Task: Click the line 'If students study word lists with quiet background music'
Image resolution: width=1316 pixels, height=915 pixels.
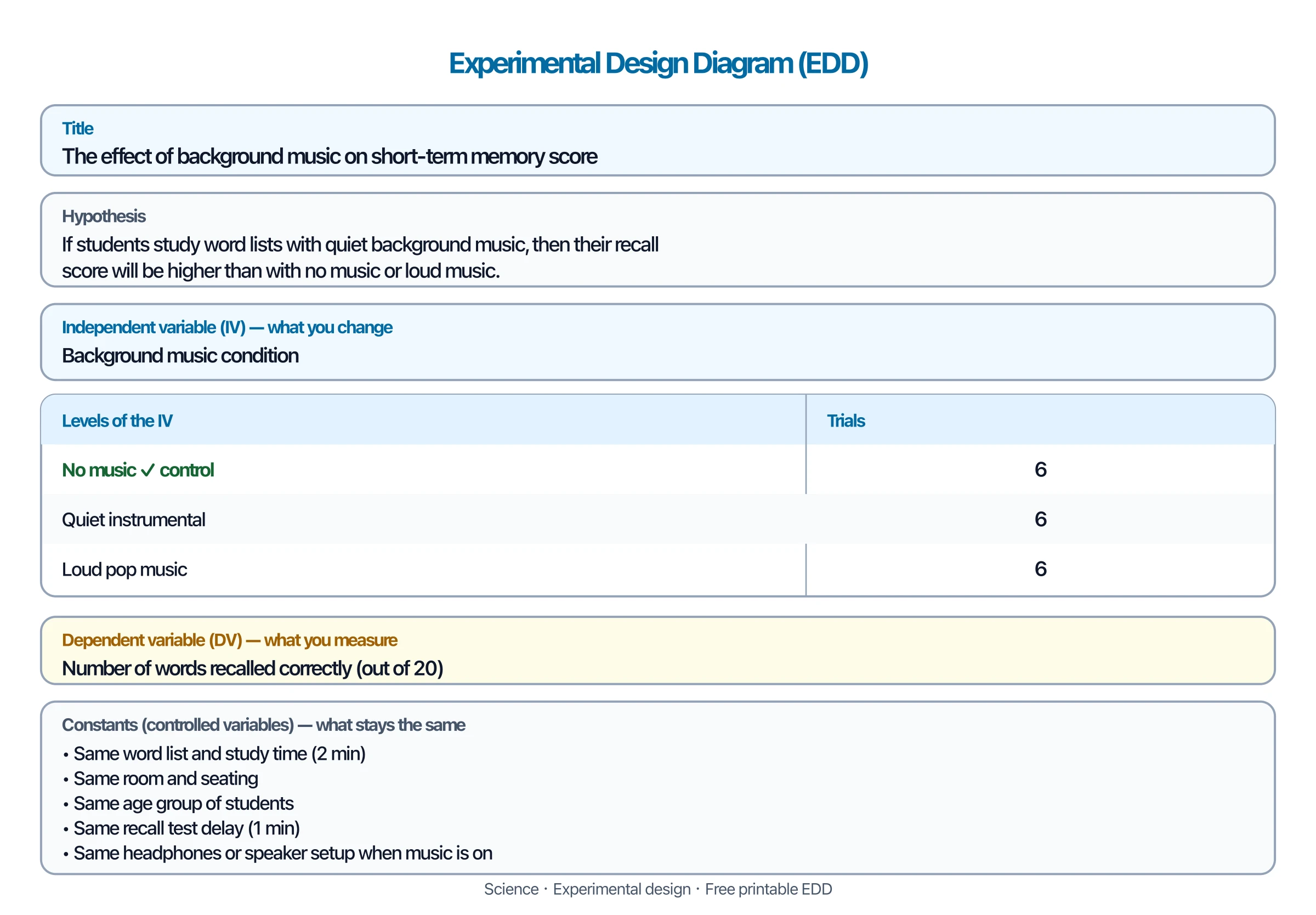Action: (x=360, y=245)
